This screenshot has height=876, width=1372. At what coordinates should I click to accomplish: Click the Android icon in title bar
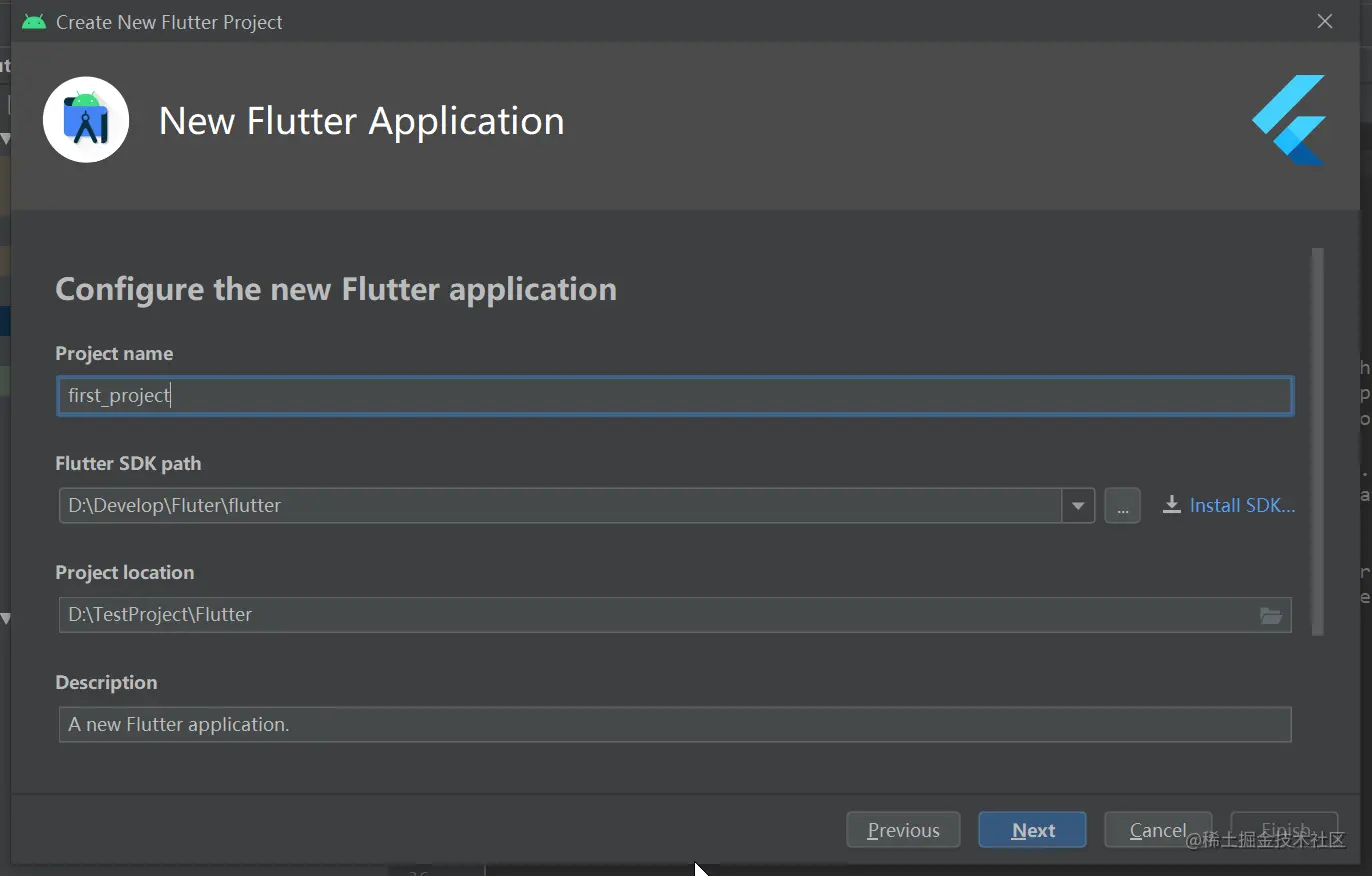(x=34, y=21)
